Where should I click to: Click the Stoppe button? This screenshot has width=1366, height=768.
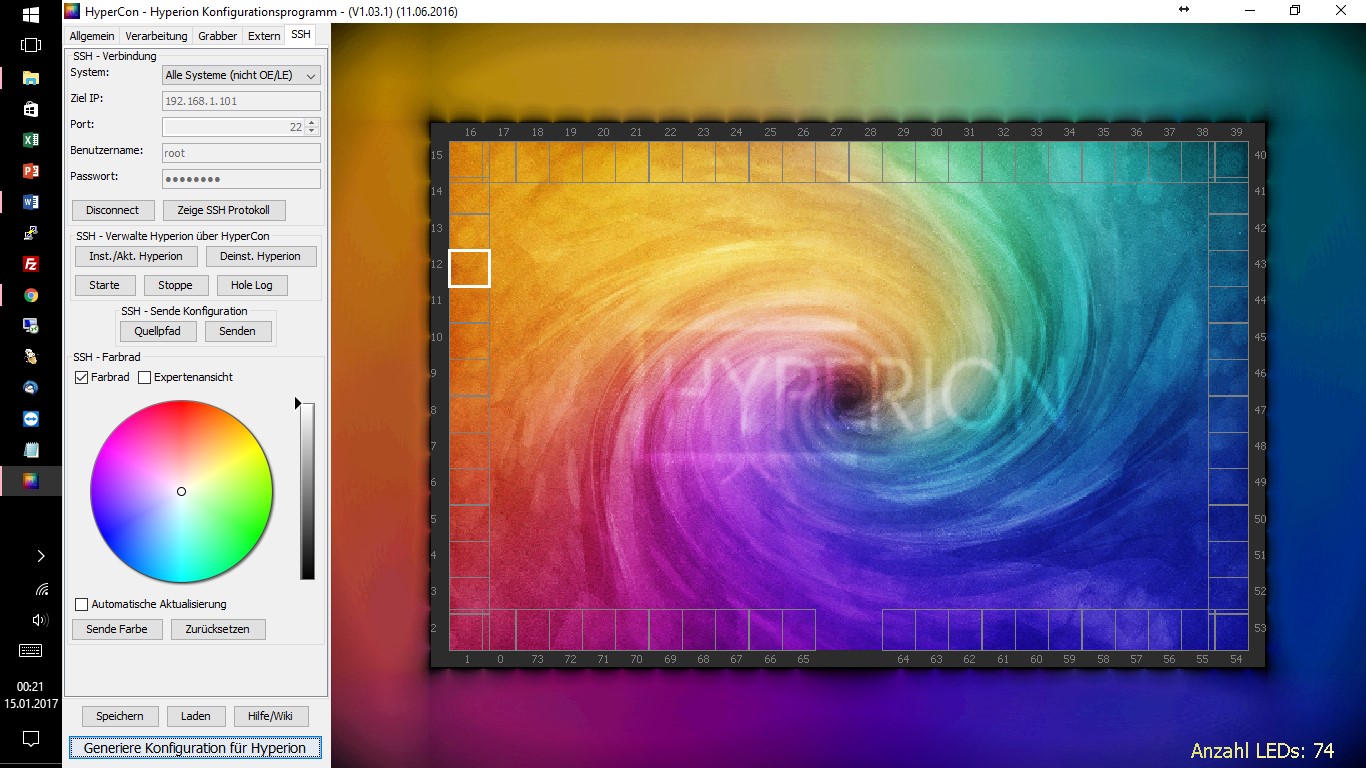[175, 285]
